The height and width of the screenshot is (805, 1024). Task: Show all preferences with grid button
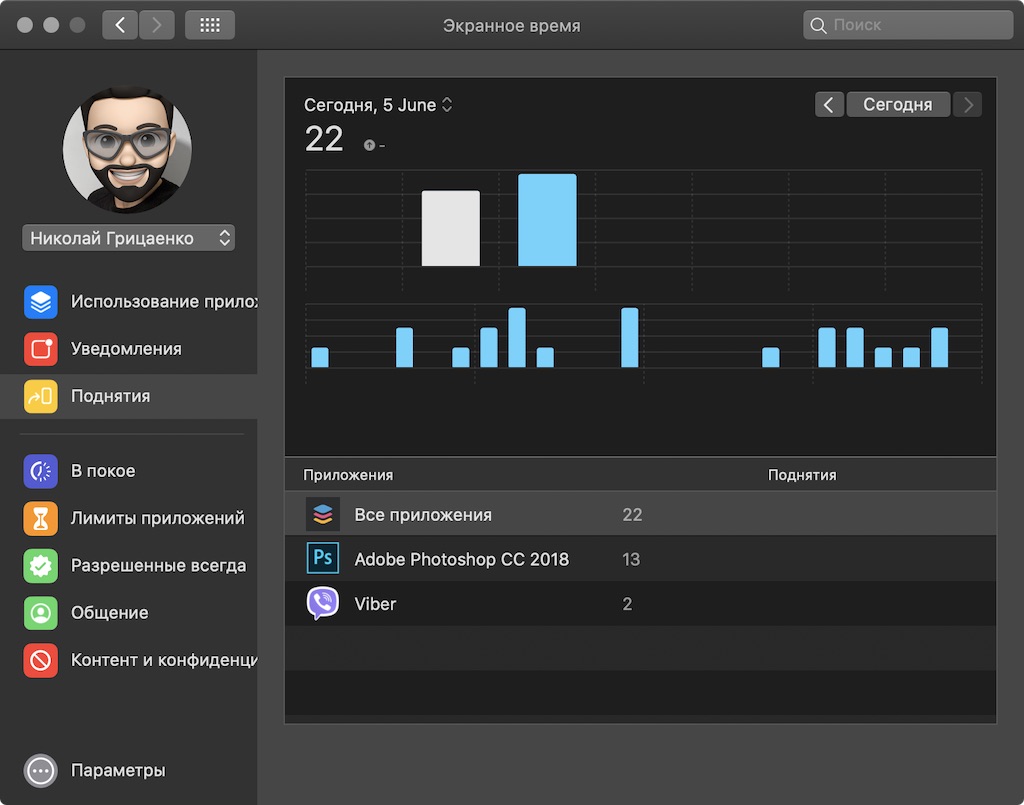coord(210,25)
